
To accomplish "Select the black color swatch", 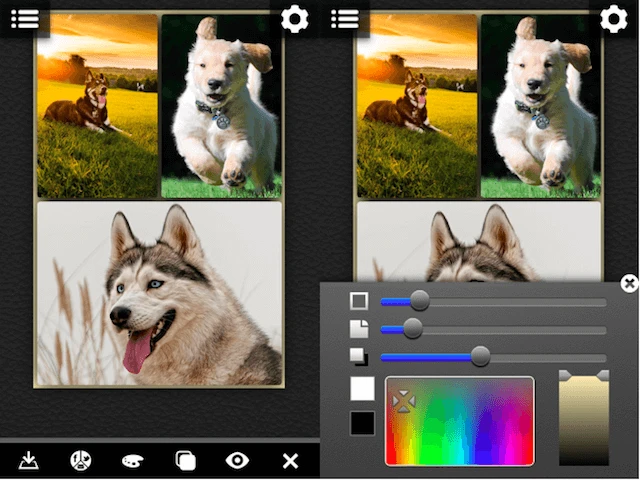I will [362, 423].
